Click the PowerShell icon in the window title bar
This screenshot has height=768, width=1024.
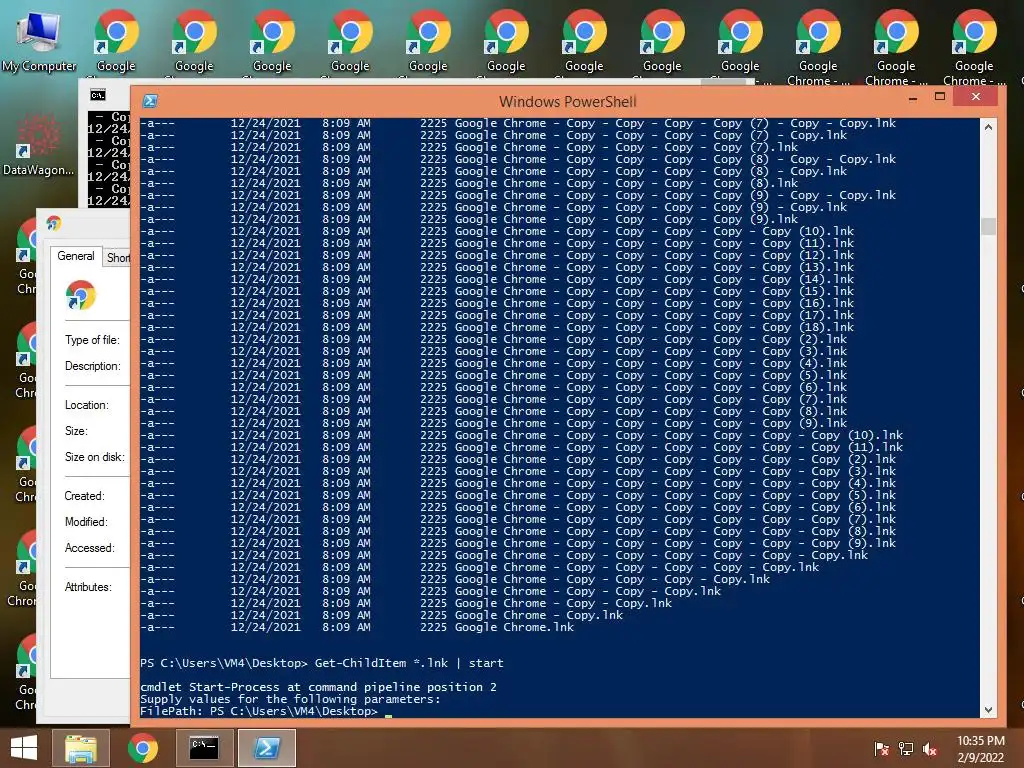coord(150,101)
